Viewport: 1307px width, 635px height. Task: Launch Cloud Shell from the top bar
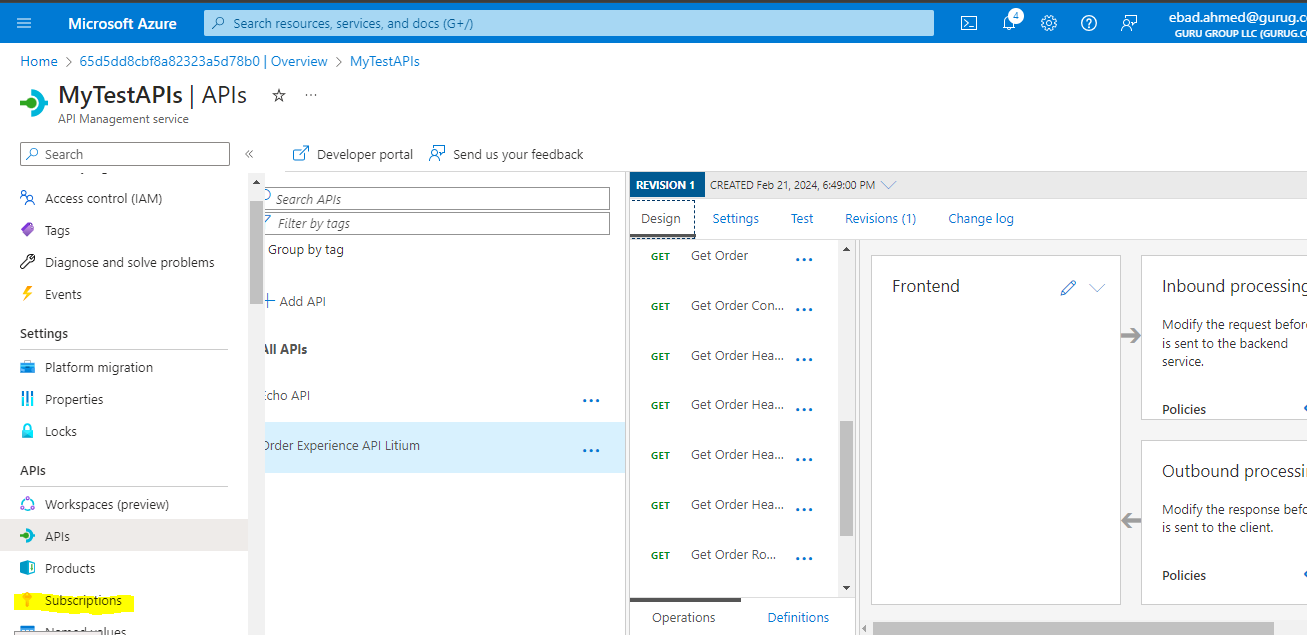968,23
